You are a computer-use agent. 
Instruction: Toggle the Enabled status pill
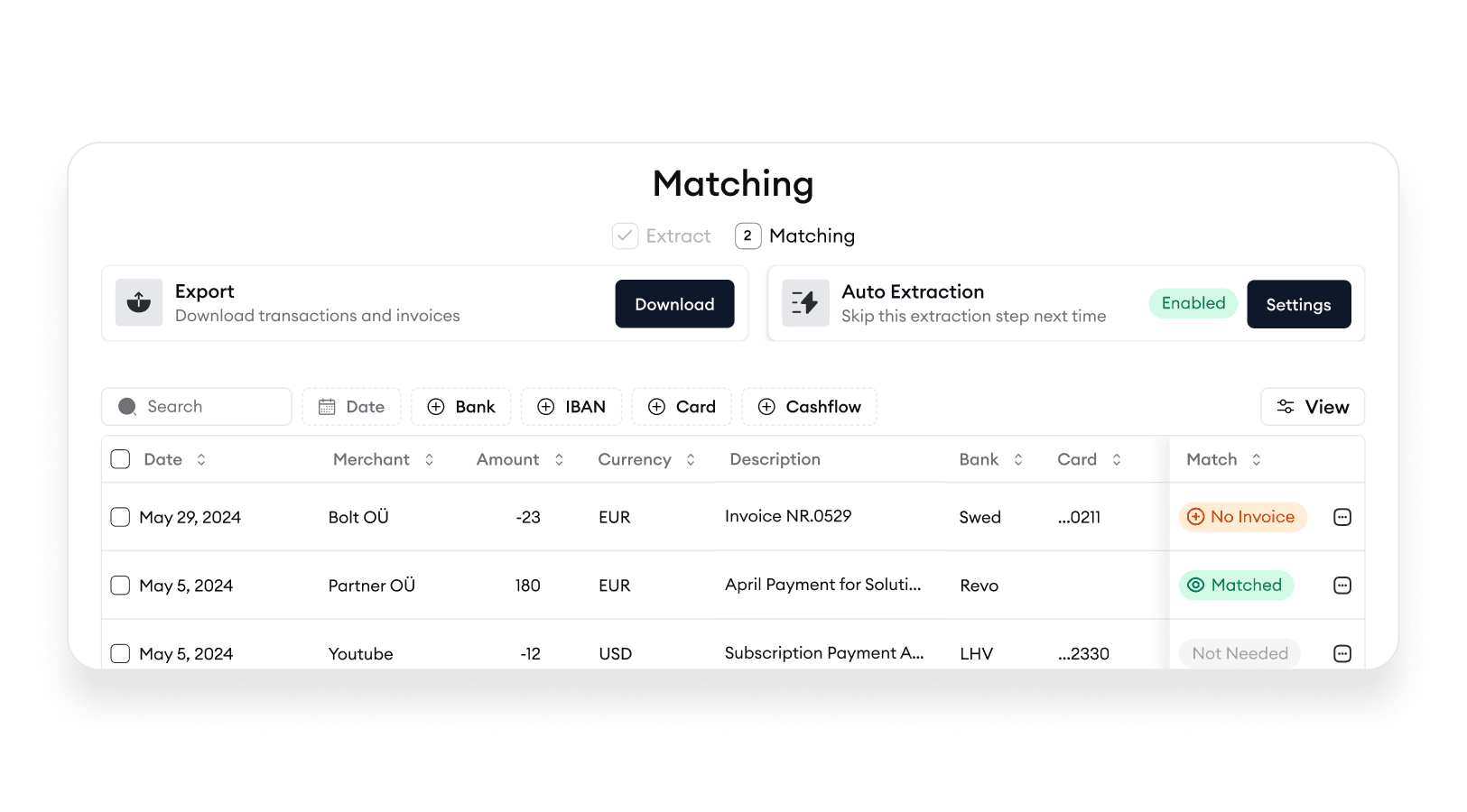click(1193, 303)
